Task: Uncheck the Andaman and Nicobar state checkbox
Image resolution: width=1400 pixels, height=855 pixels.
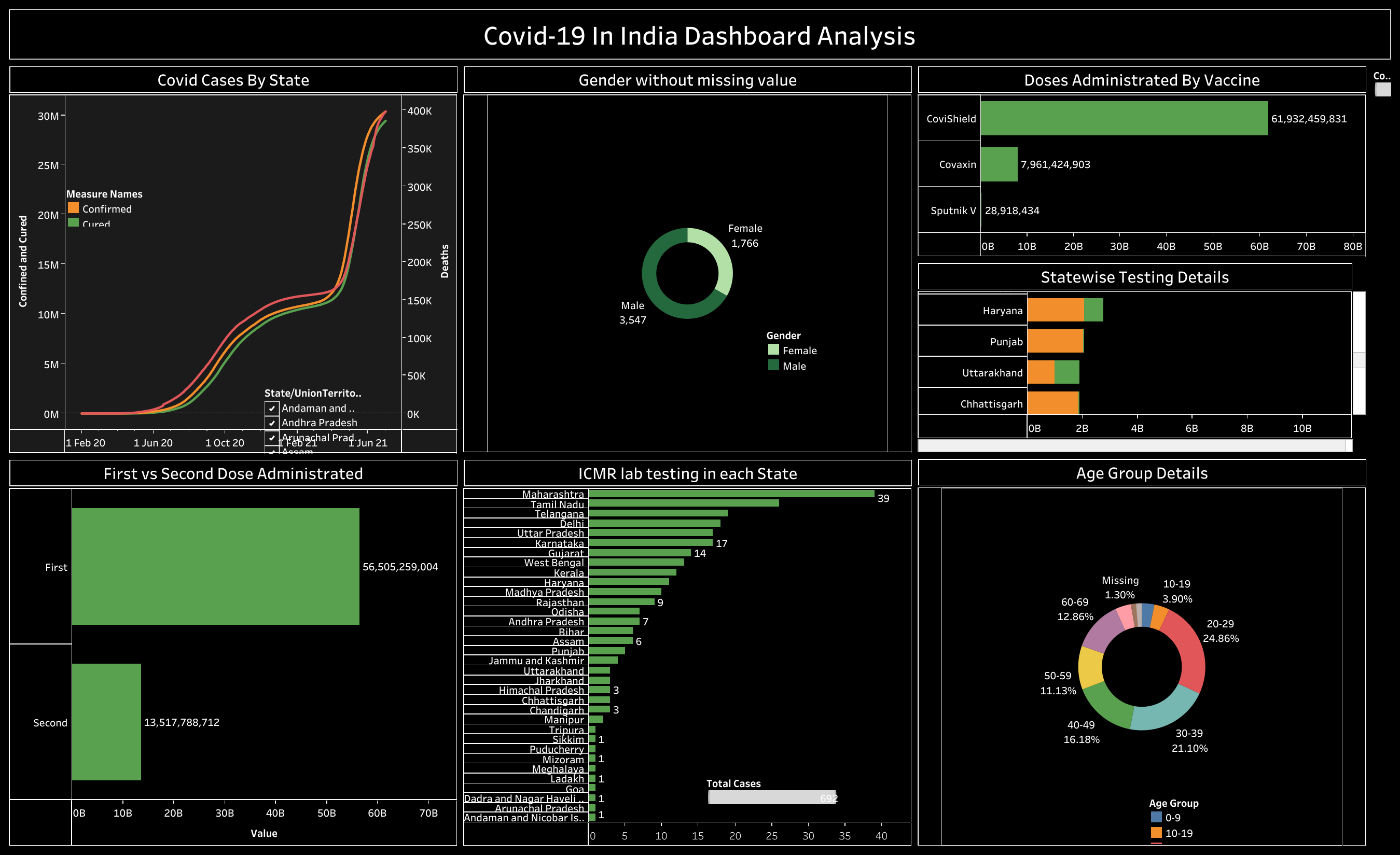Action: [x=273, y=408]
